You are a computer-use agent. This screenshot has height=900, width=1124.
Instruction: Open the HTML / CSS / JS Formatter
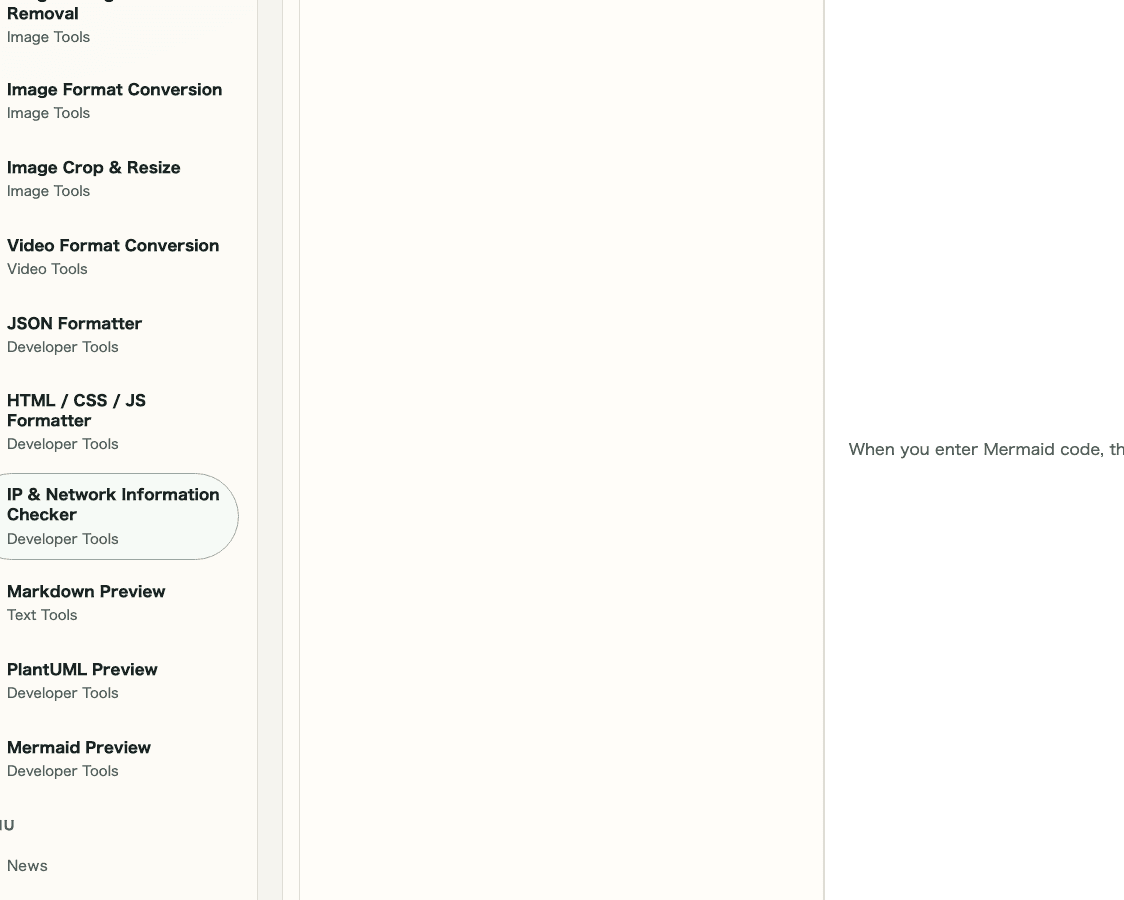[x=76, y=410]
